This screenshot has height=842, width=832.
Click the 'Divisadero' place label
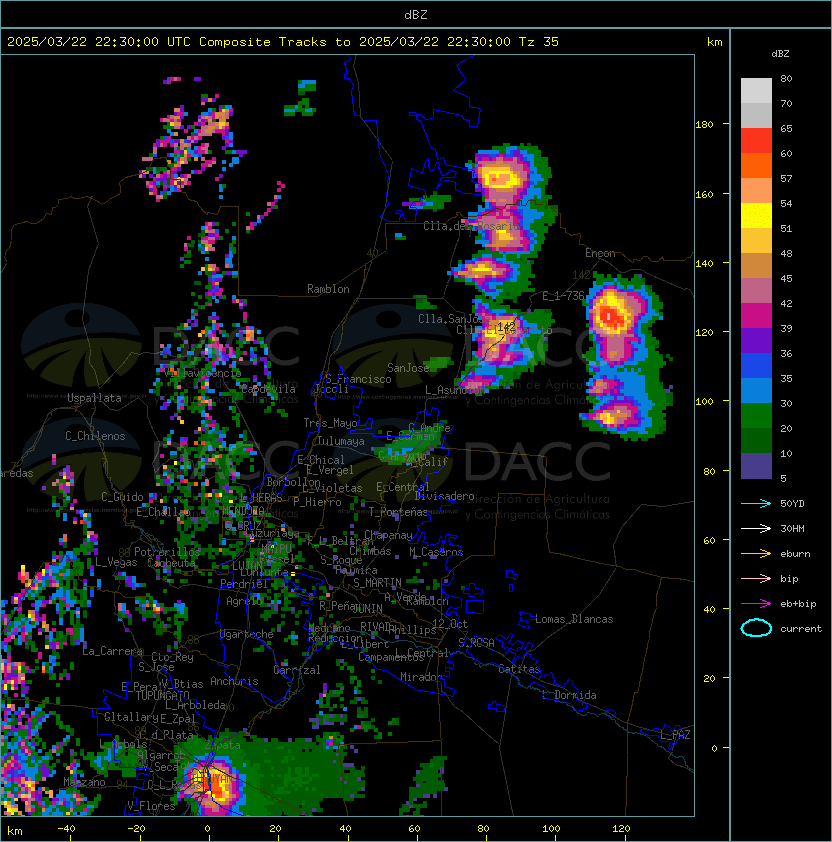point(444,496)
